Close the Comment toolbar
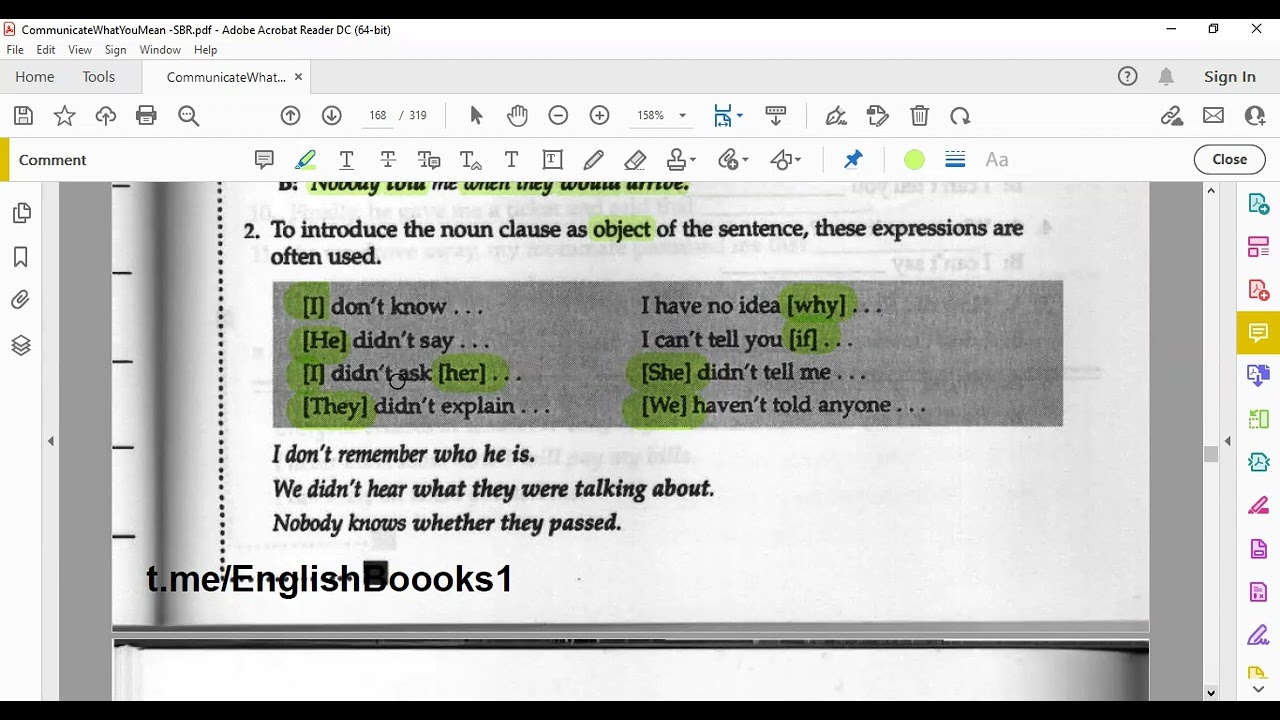 1229,160
